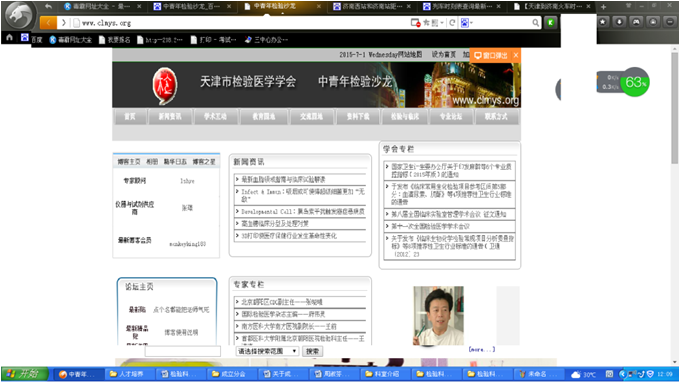Click the green K shield icon

coord(550,23)
